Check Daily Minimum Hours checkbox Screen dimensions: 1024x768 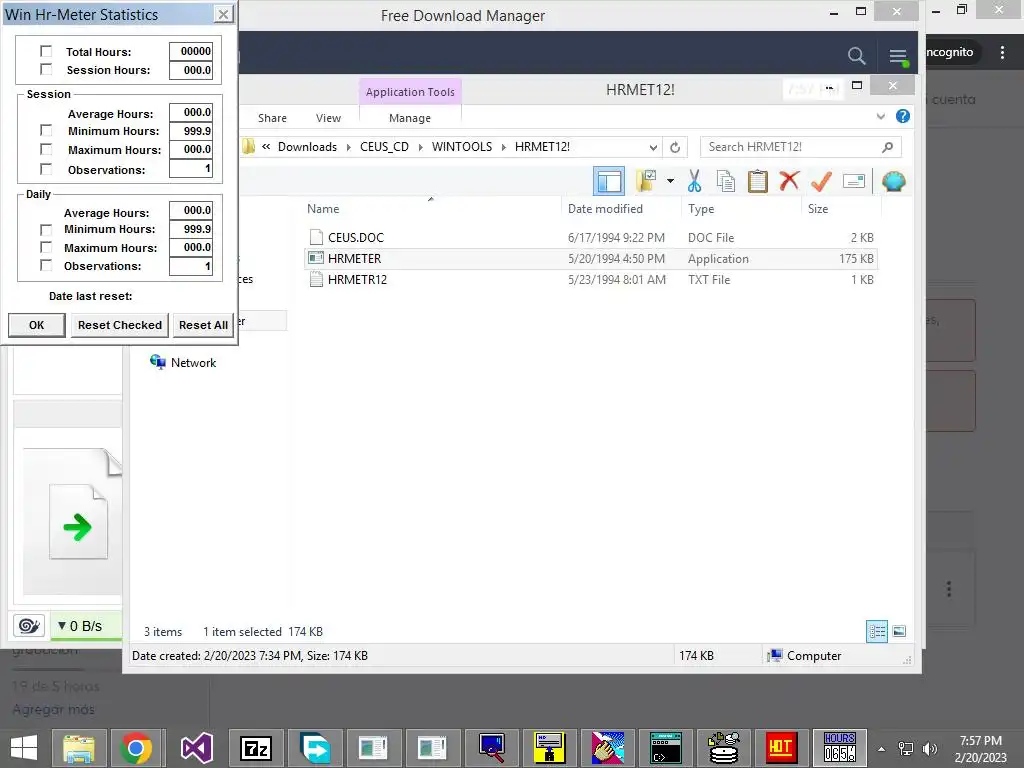[46, 229]
